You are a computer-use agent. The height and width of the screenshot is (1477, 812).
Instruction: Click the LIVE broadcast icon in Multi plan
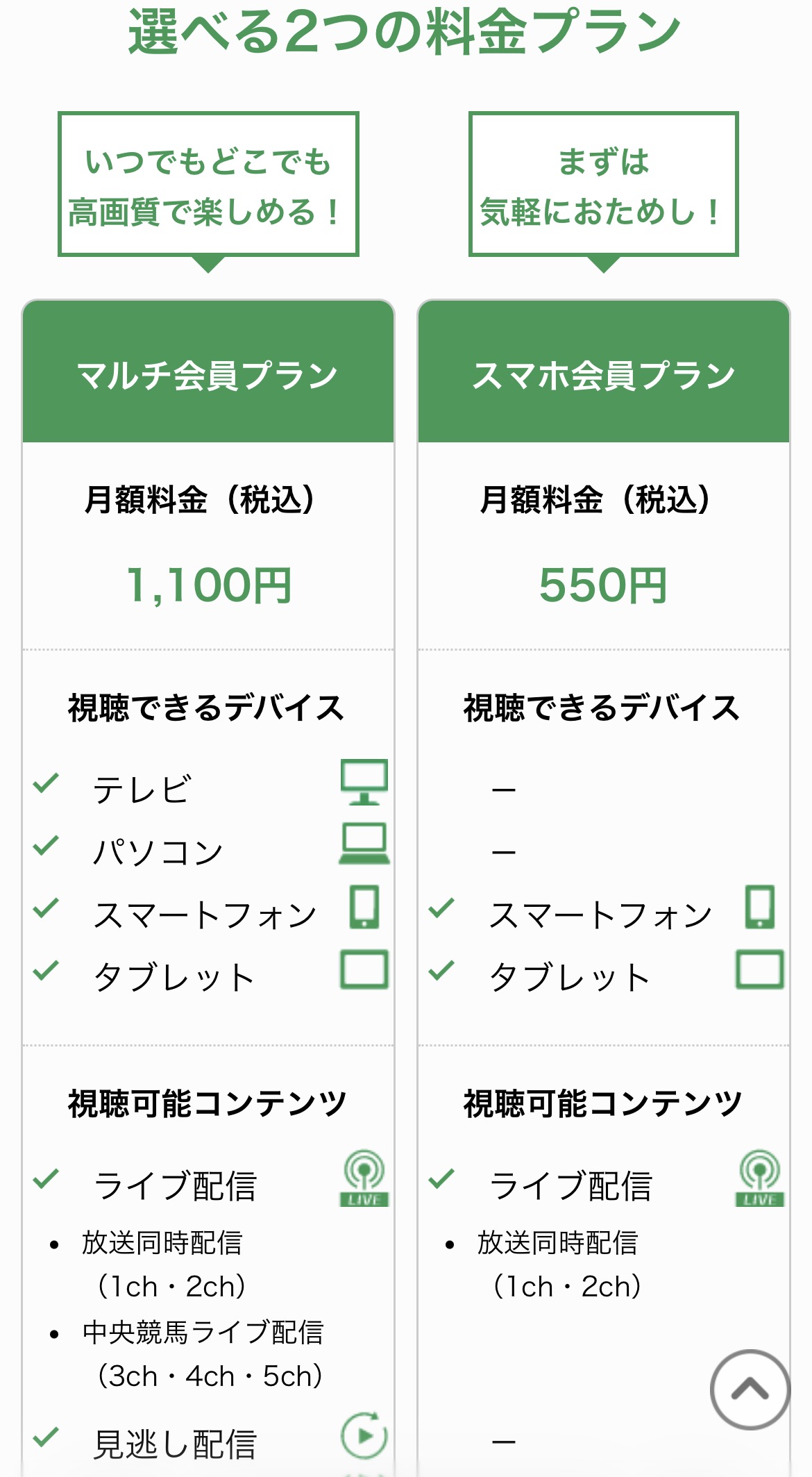[364, 1178]
